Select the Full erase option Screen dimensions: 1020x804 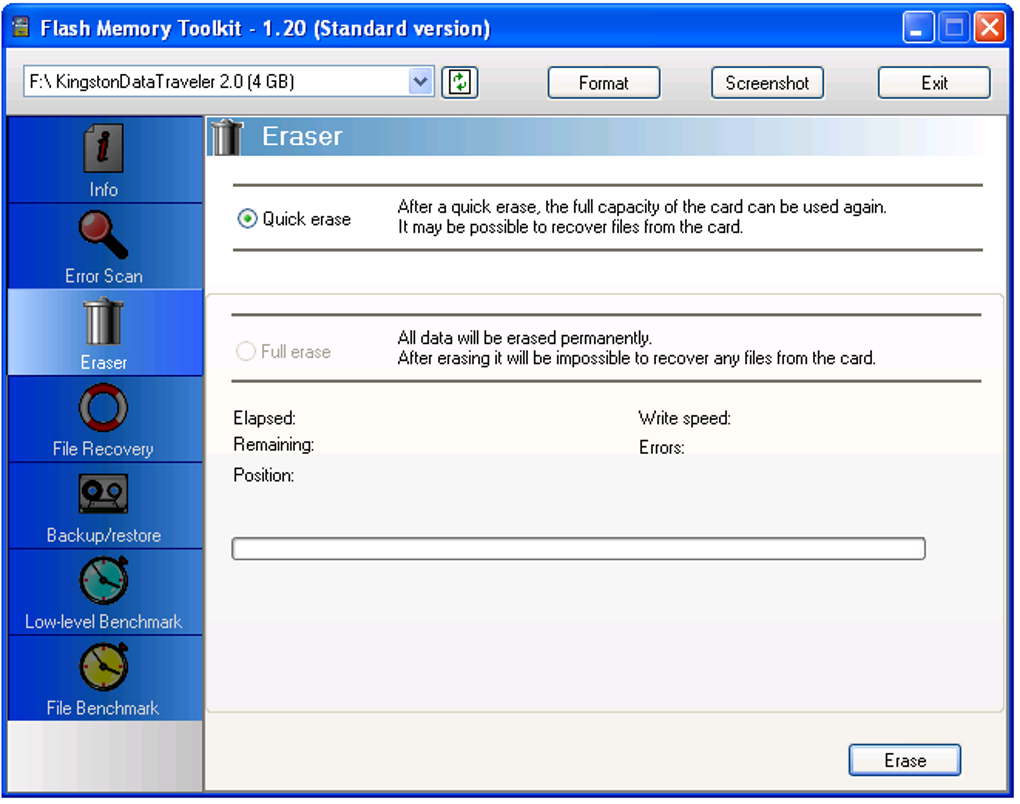(x=284, y=352)
